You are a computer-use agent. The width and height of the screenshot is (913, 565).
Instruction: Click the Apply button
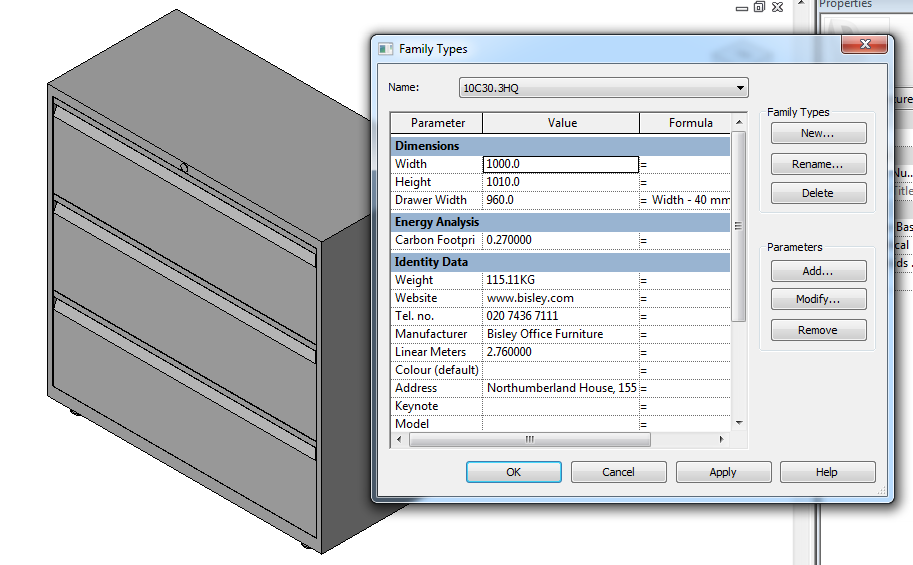[x=723, y=472]
